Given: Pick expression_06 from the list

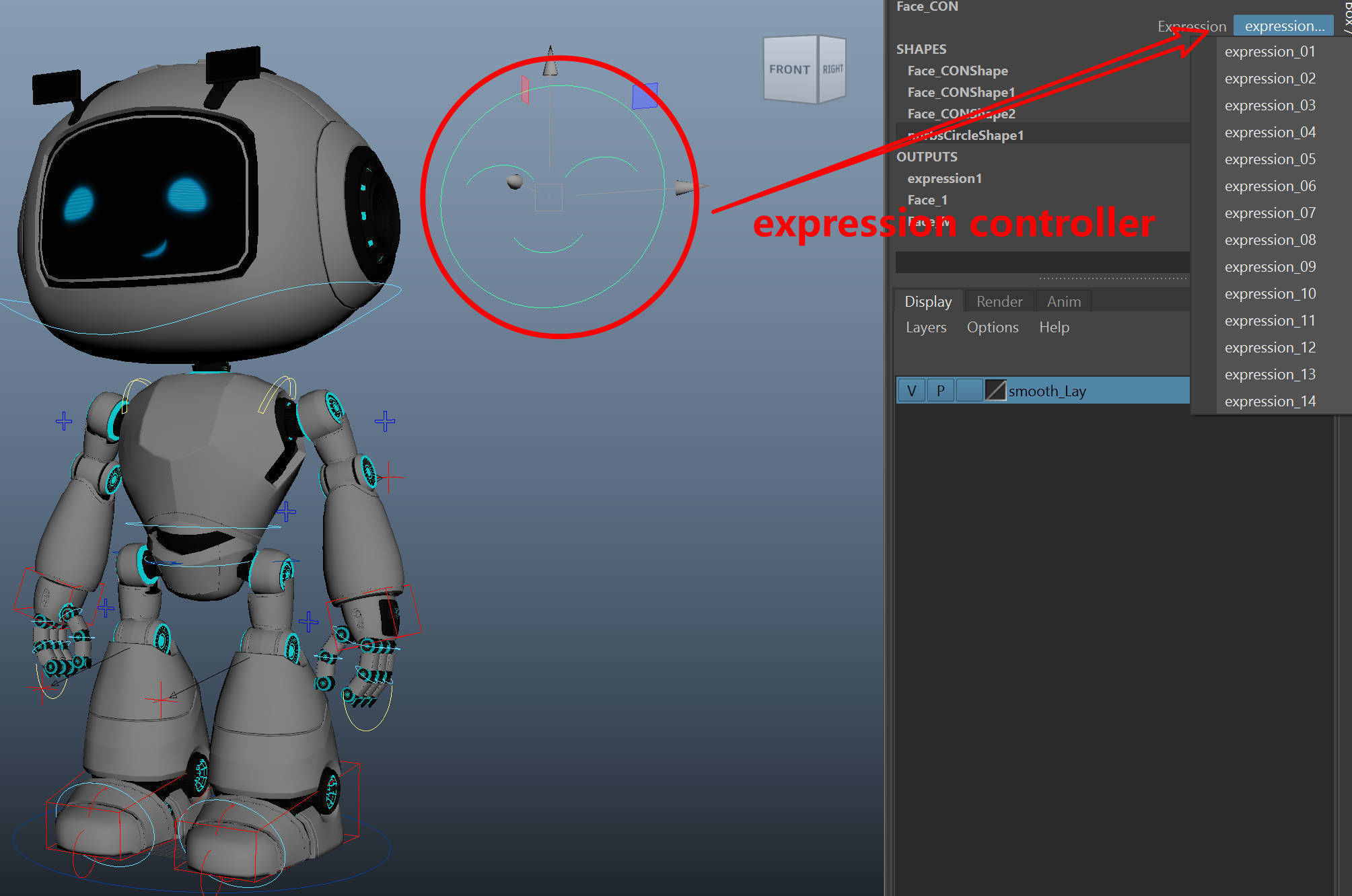Looking at the screenshot, I should coord(1269,186).
